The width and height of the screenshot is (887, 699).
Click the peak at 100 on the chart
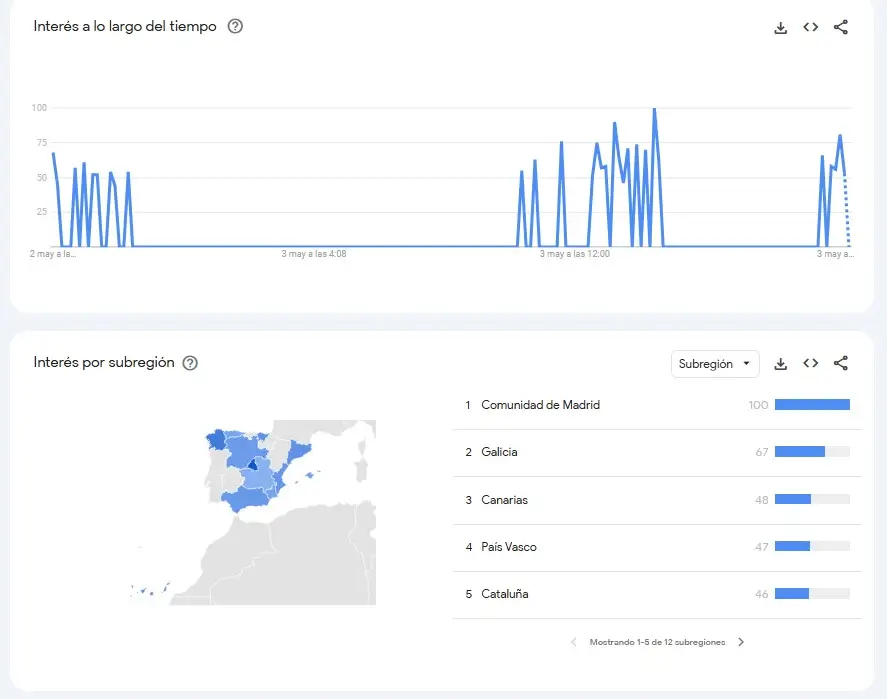[654, 109]
